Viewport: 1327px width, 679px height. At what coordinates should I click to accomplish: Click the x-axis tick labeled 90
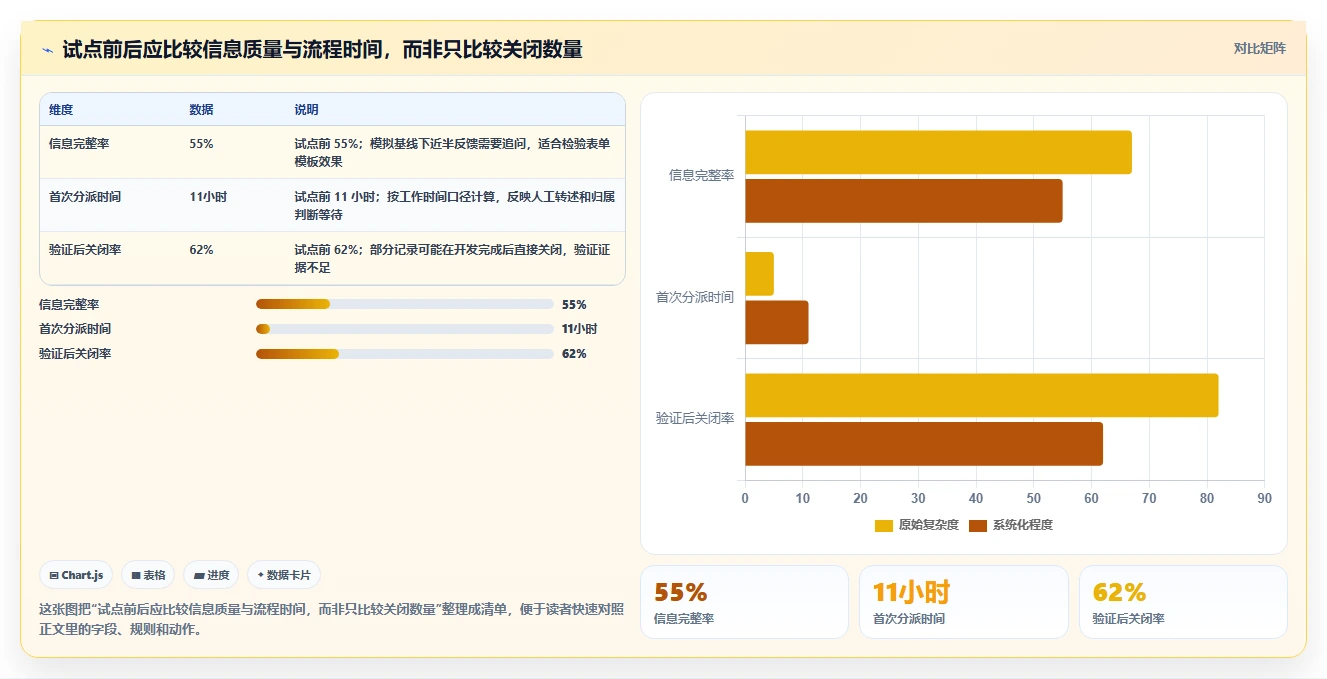coord(1265,497)
